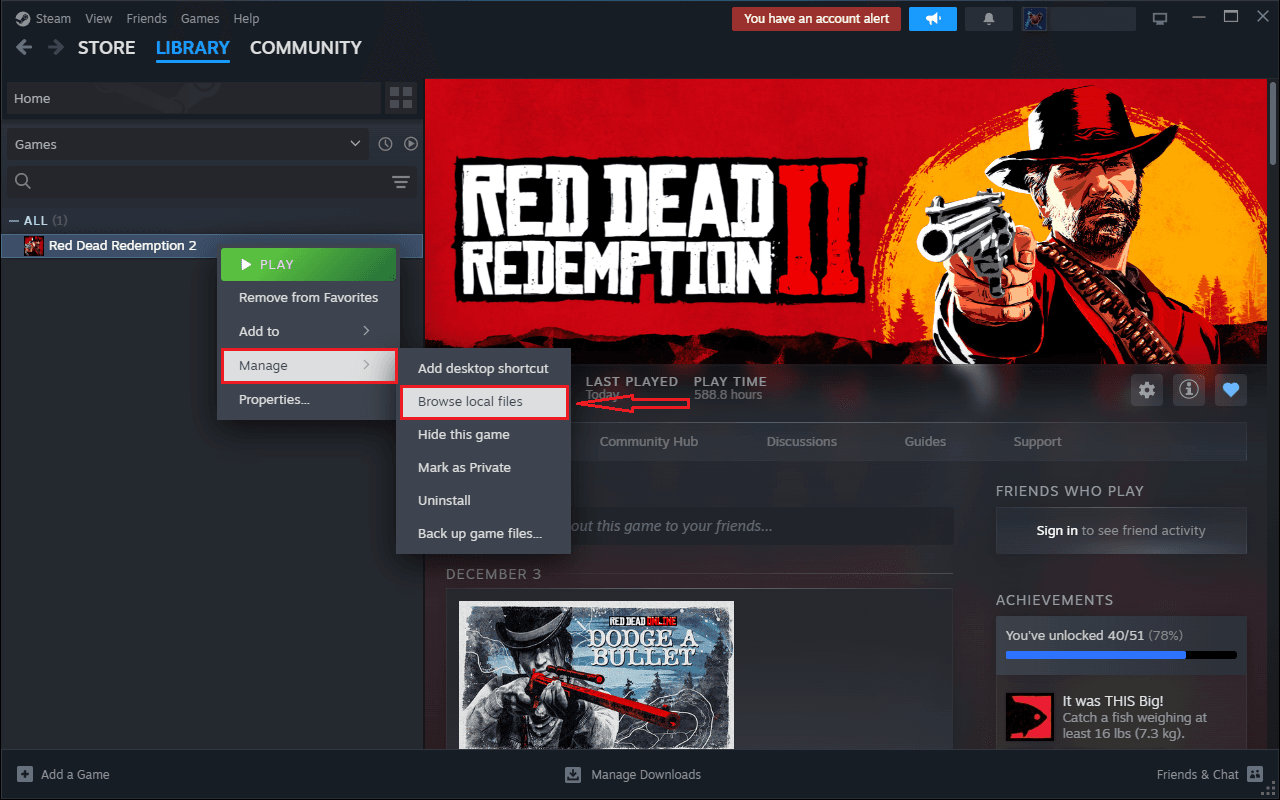The width and height of the screenshot is (1280, 800).
Task: Select Mark as Private
Action: click(462, 467)
